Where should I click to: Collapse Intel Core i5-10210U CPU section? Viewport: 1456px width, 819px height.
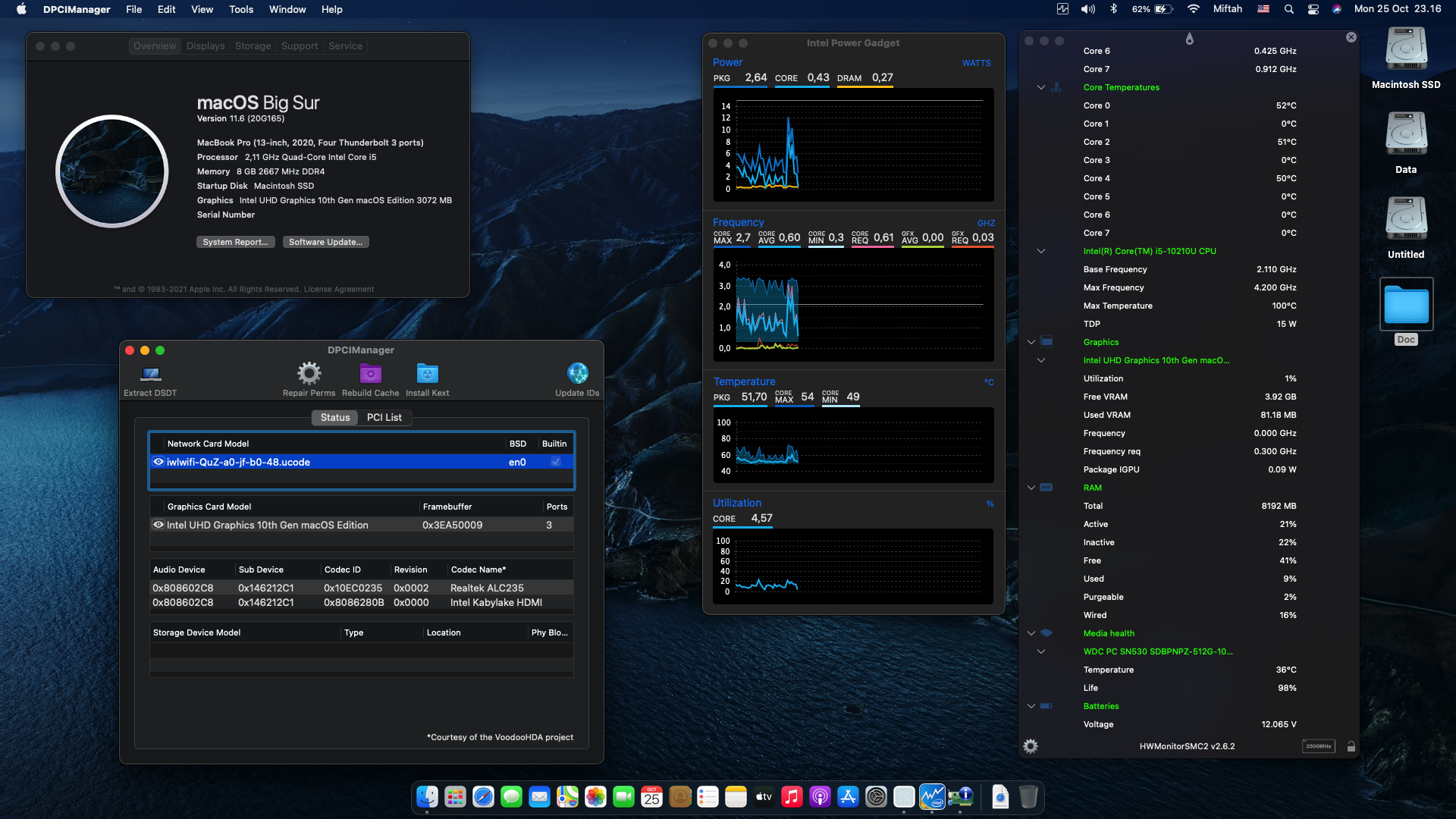[1040, 251]
